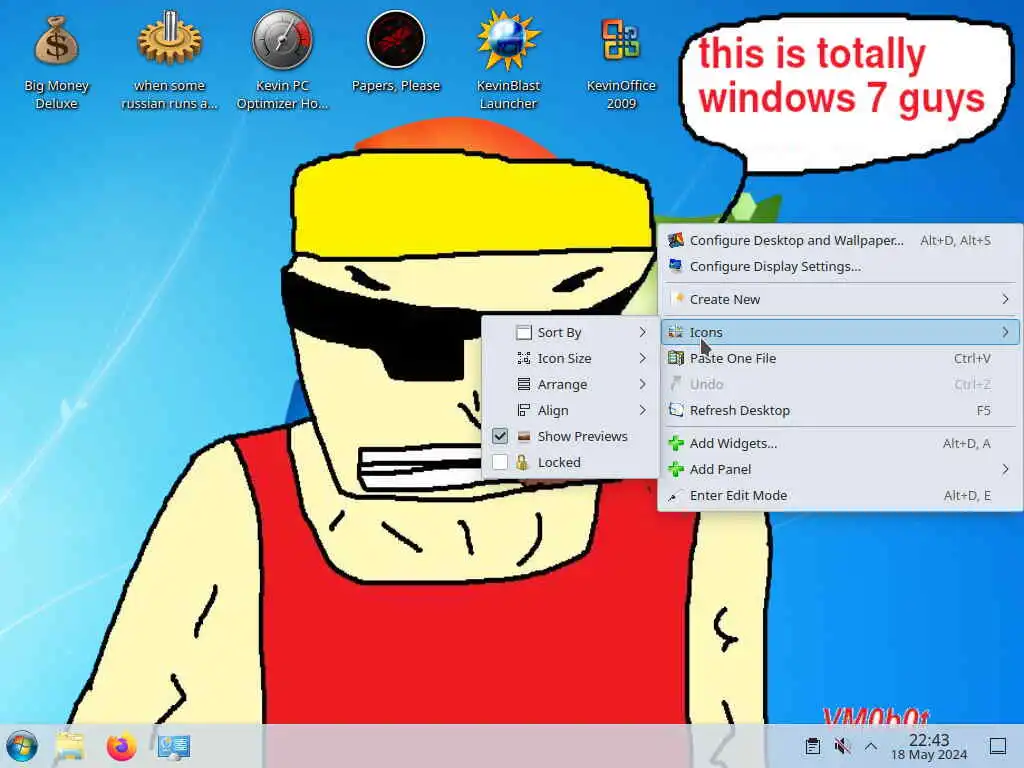
Task: Click the Configure Display Settings monitor icon
Action: coord(676,266)
